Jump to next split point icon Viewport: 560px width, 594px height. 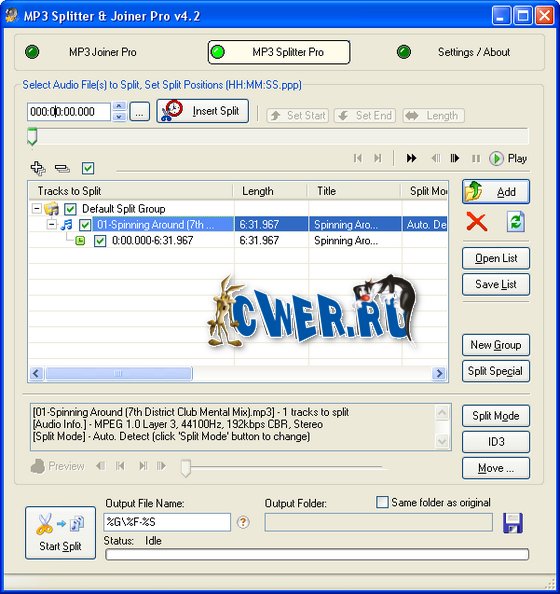coord(378,158)
